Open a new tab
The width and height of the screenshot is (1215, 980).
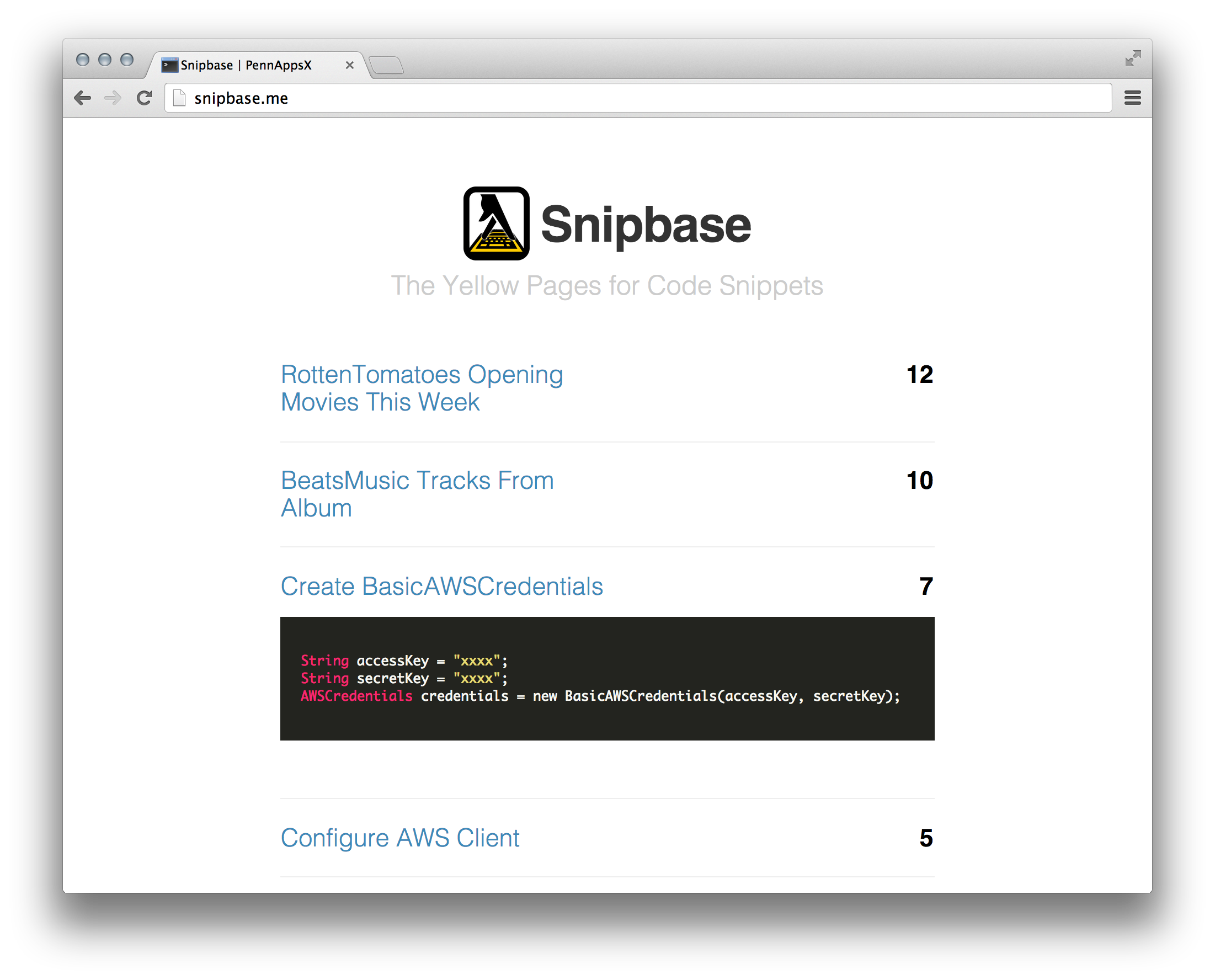click(x=387, y=66)
